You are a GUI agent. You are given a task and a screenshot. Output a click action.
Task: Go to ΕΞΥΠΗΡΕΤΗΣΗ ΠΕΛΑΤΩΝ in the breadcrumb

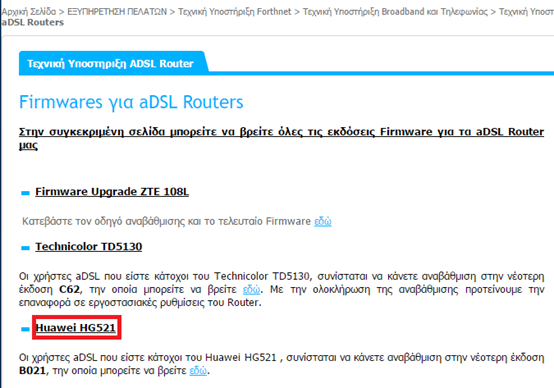[117, 12]
